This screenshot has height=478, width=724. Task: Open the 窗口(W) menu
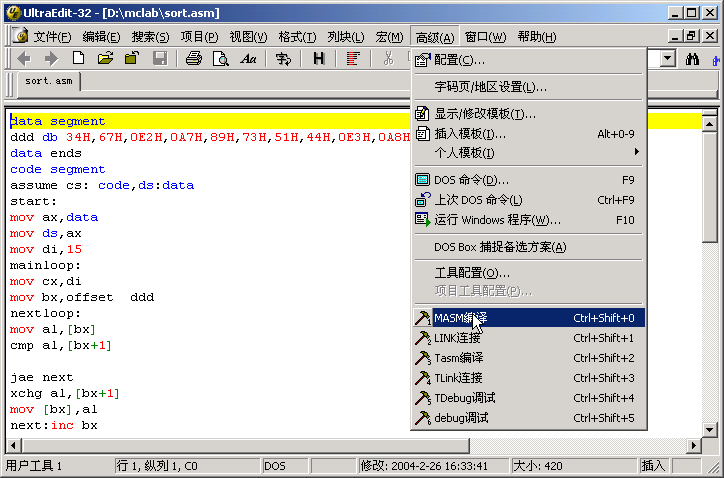pyautogui.click(x=485, y=37)
